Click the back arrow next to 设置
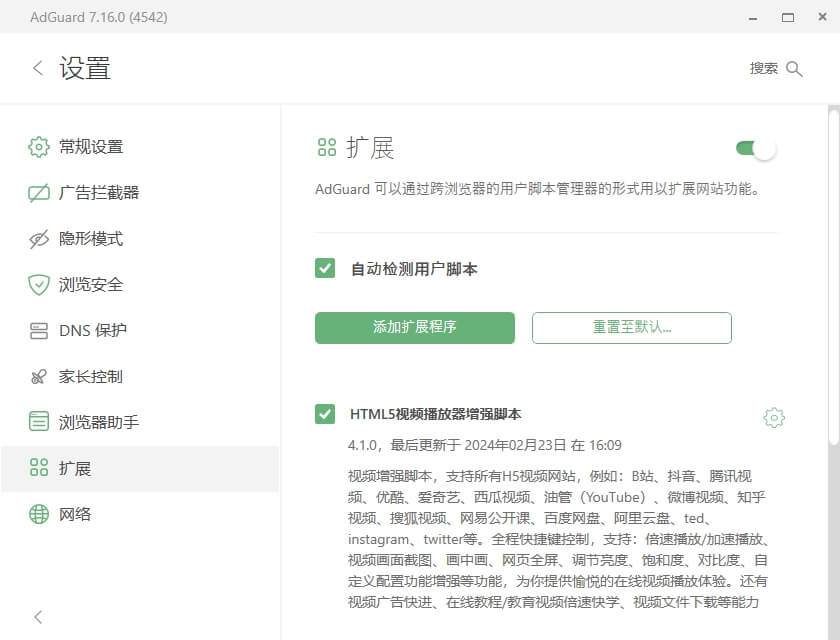The width and height of the screenshot is (840, 640). pyautogui.click(x=38, y=68)
